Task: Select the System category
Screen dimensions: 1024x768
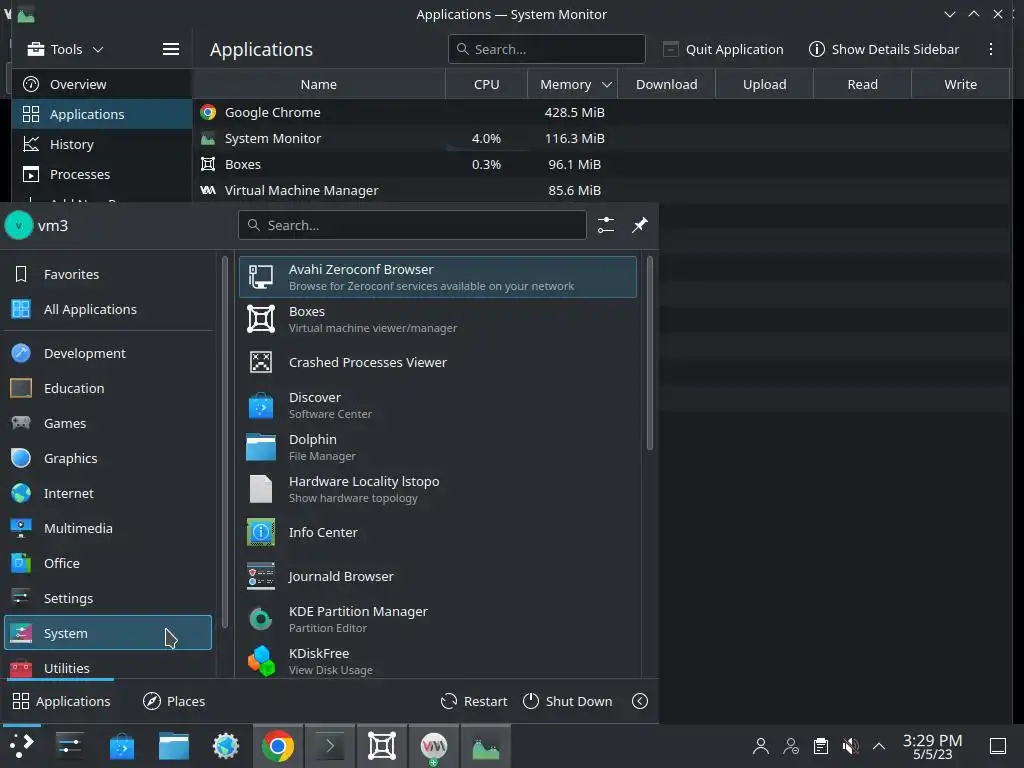Action: point(108,633)
